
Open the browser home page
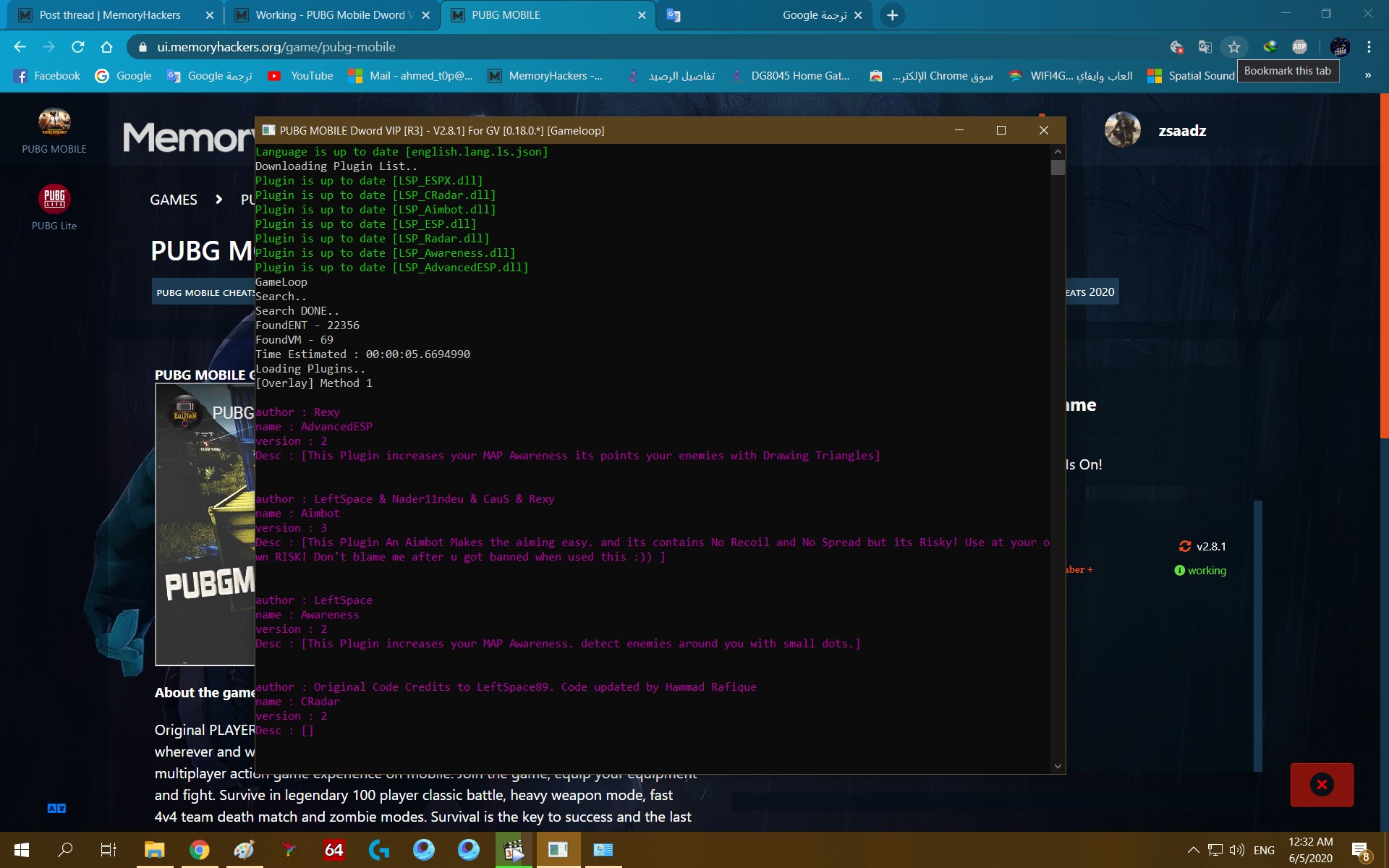click(107, 47)
